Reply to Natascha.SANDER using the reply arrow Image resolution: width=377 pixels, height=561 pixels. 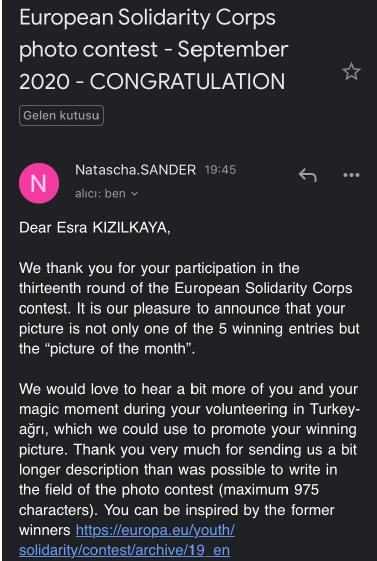(308, 175)
